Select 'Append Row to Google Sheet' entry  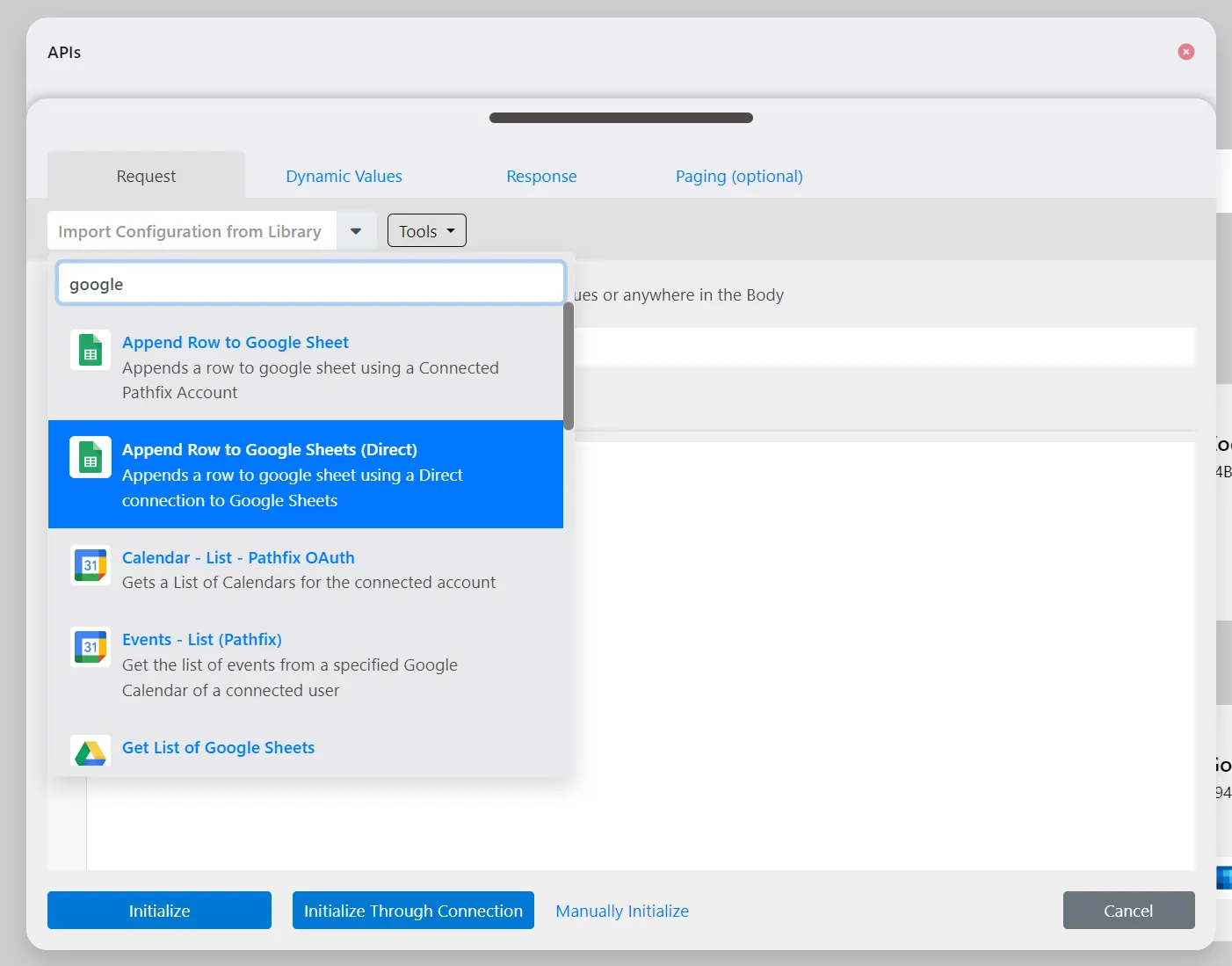(306, 367)
